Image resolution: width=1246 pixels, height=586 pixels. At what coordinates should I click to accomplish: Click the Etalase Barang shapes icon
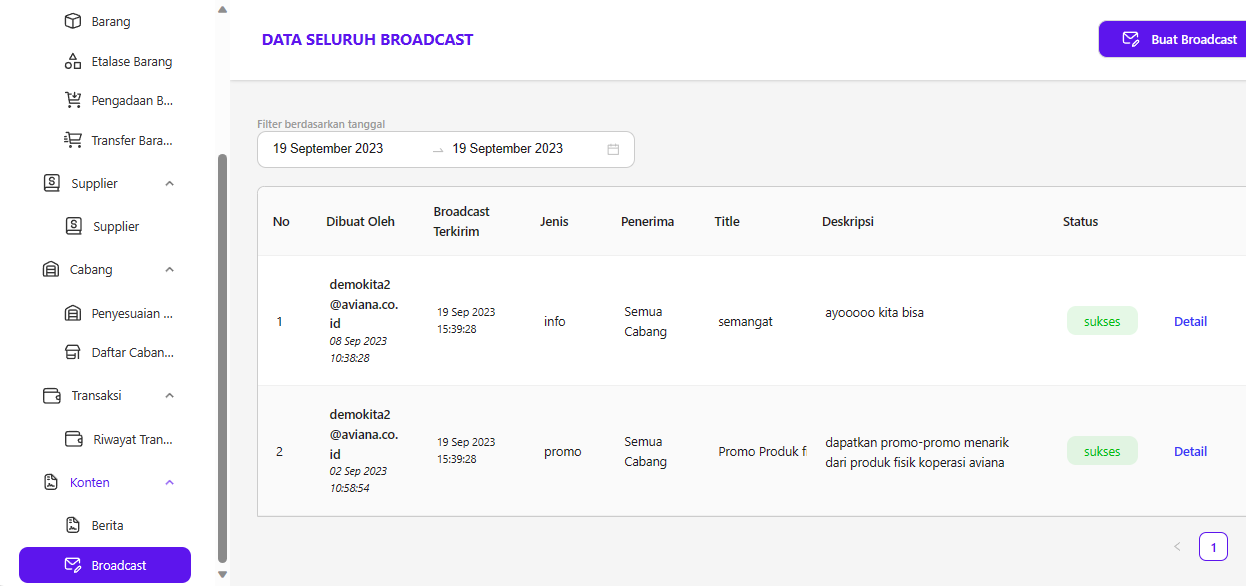pyautogui.click(x=73, y=61)
